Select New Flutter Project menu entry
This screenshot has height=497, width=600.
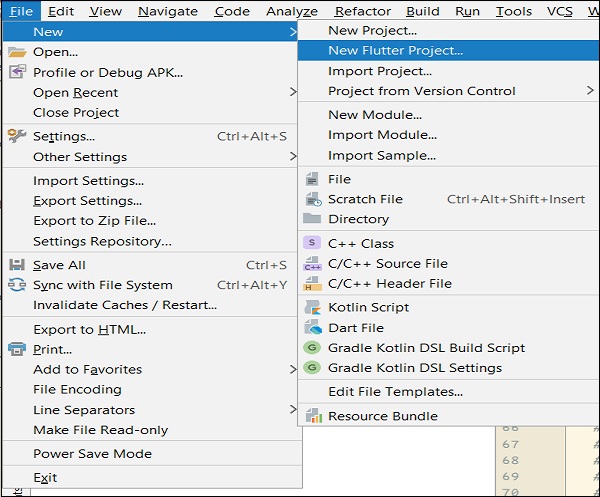tap(395, 51)
